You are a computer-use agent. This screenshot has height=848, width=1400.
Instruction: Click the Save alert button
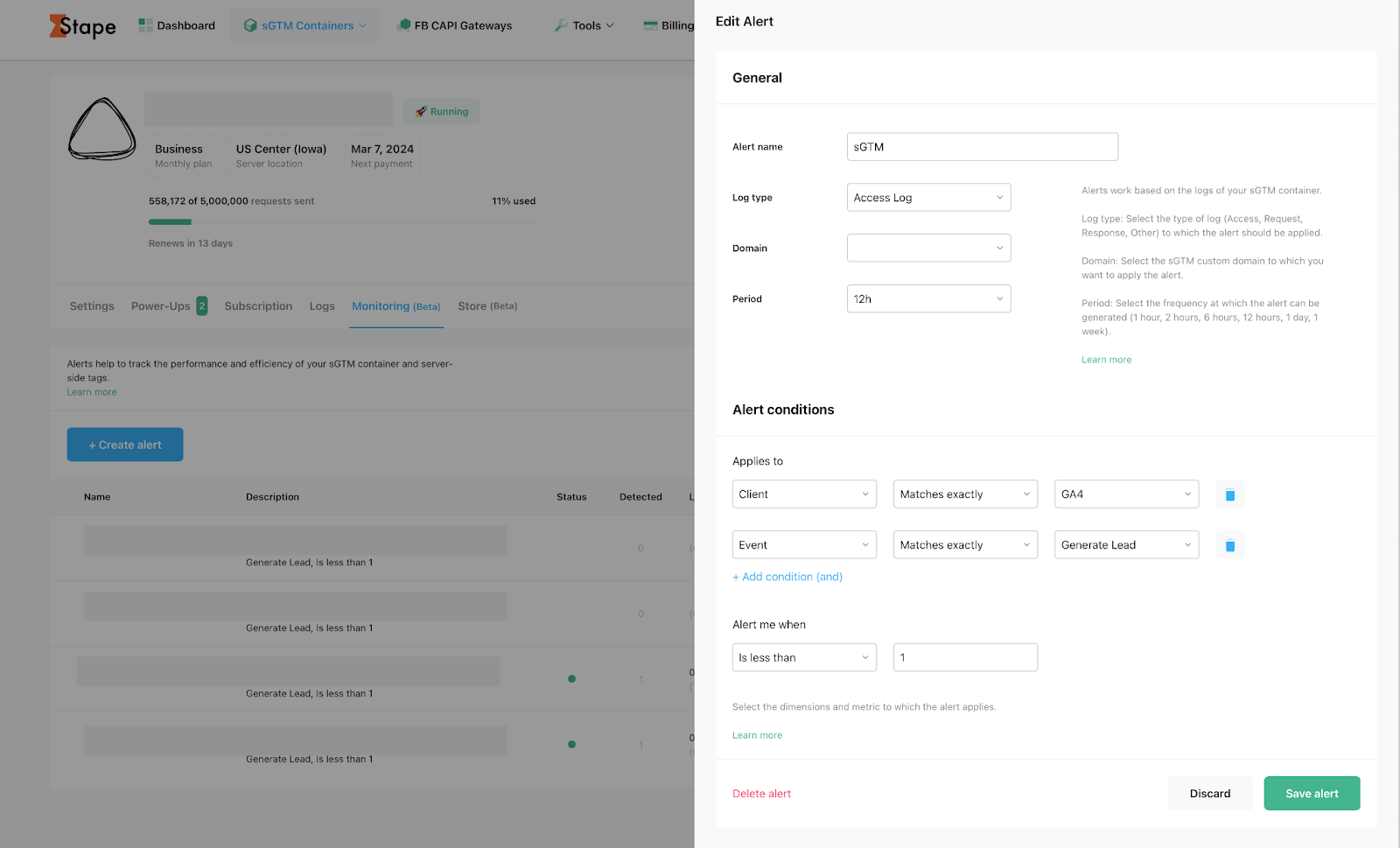coord(1311,793)
